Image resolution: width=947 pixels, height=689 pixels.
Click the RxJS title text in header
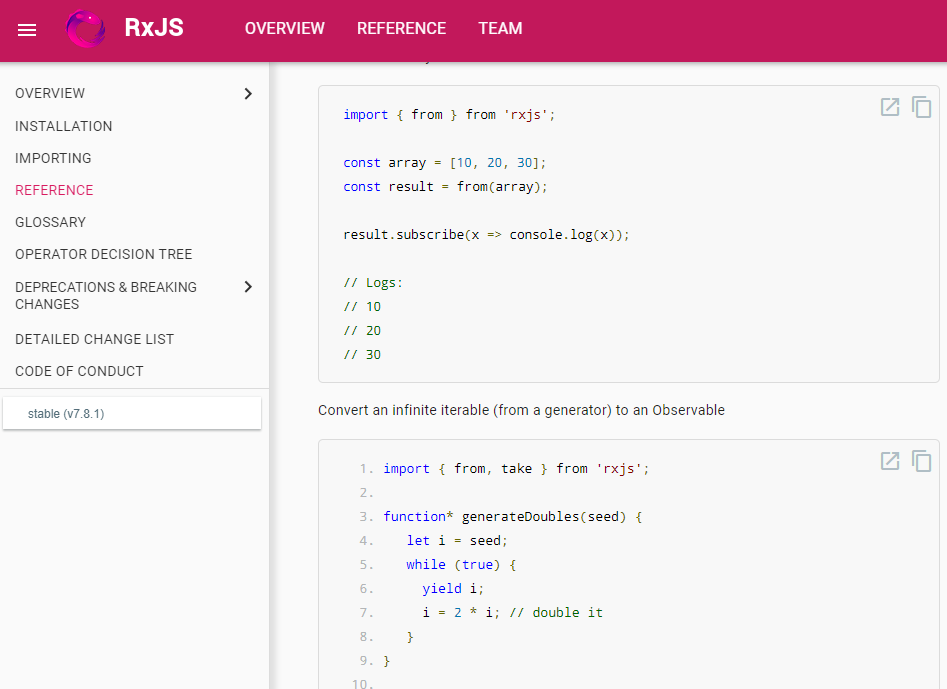154,28
